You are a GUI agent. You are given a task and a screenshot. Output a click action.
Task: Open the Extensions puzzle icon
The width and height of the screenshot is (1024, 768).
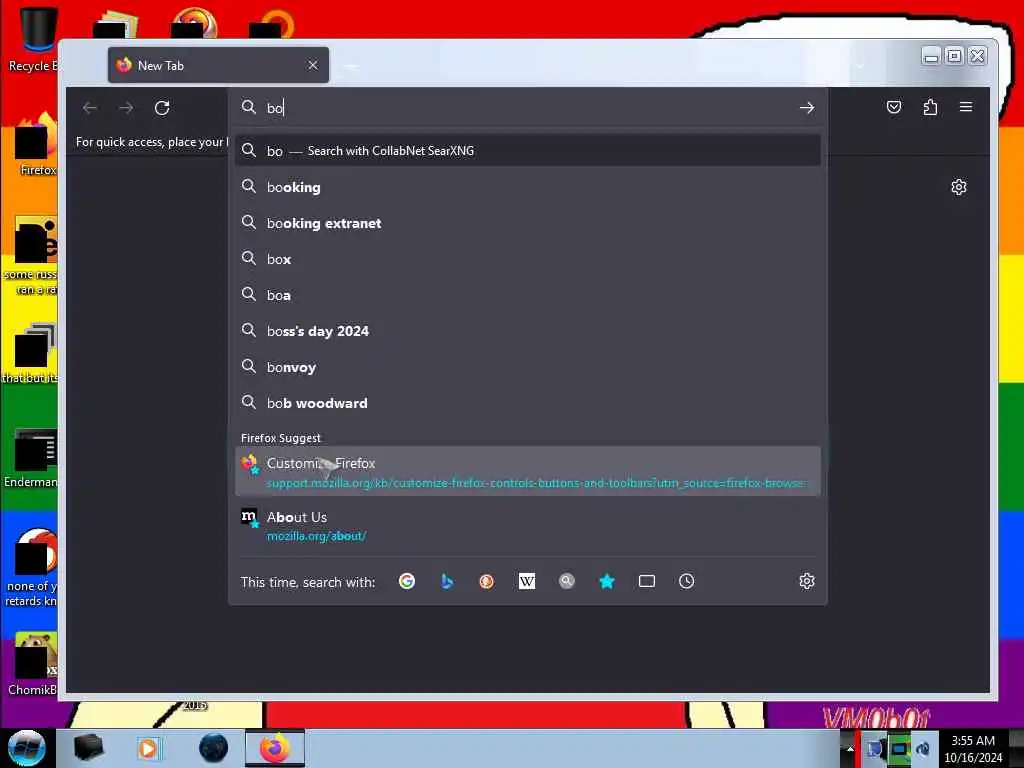[x=930, y=107]
